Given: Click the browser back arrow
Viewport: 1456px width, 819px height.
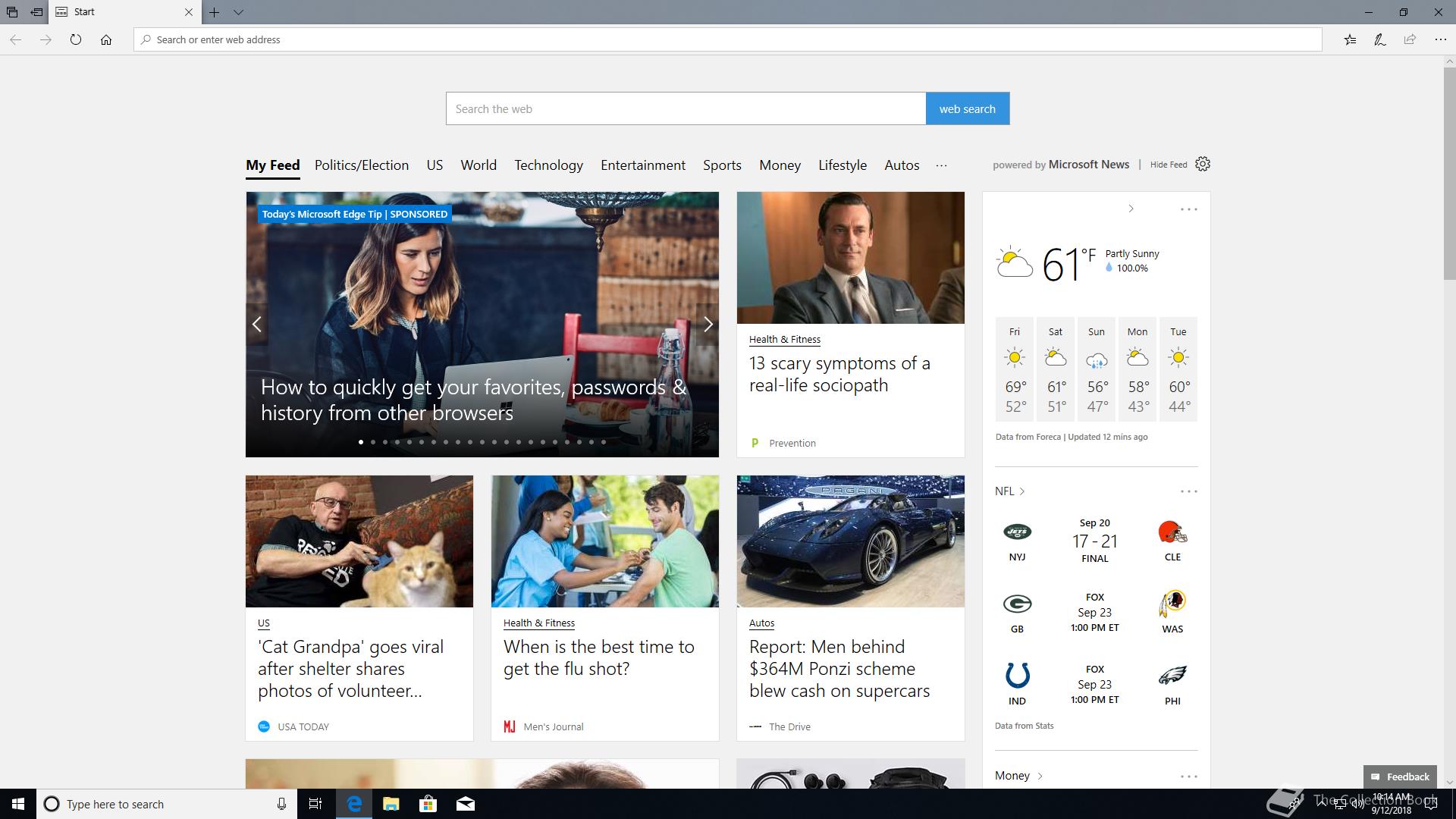Looking at the screenshot, I should point(16,39).
